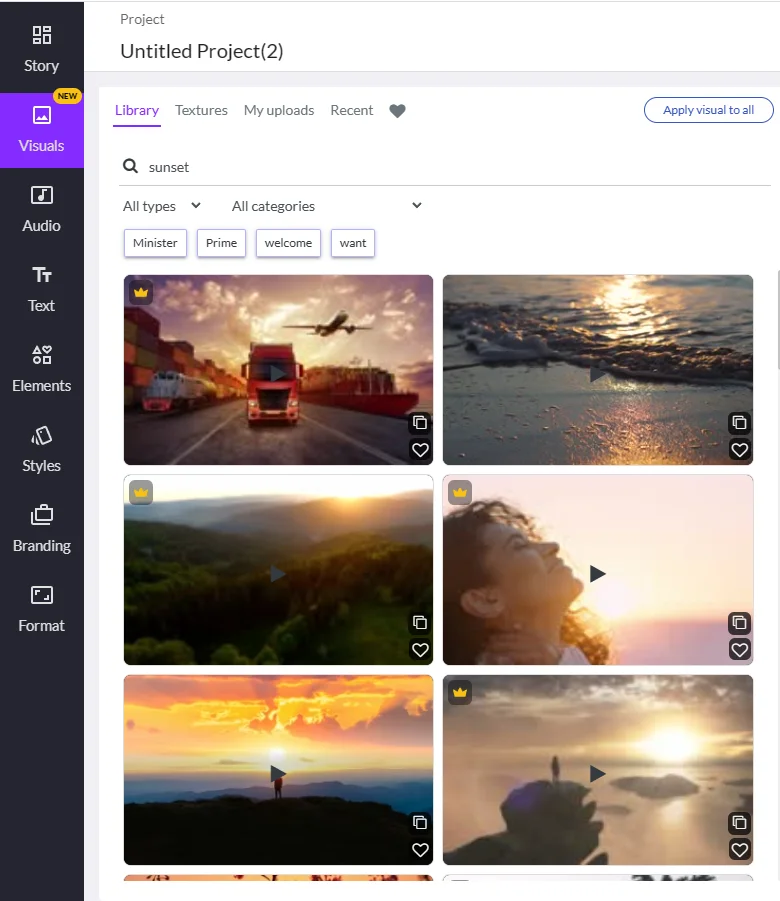Play the orange sky silhouette video preview
Screen dimensions: 780x901
[278, 773]
